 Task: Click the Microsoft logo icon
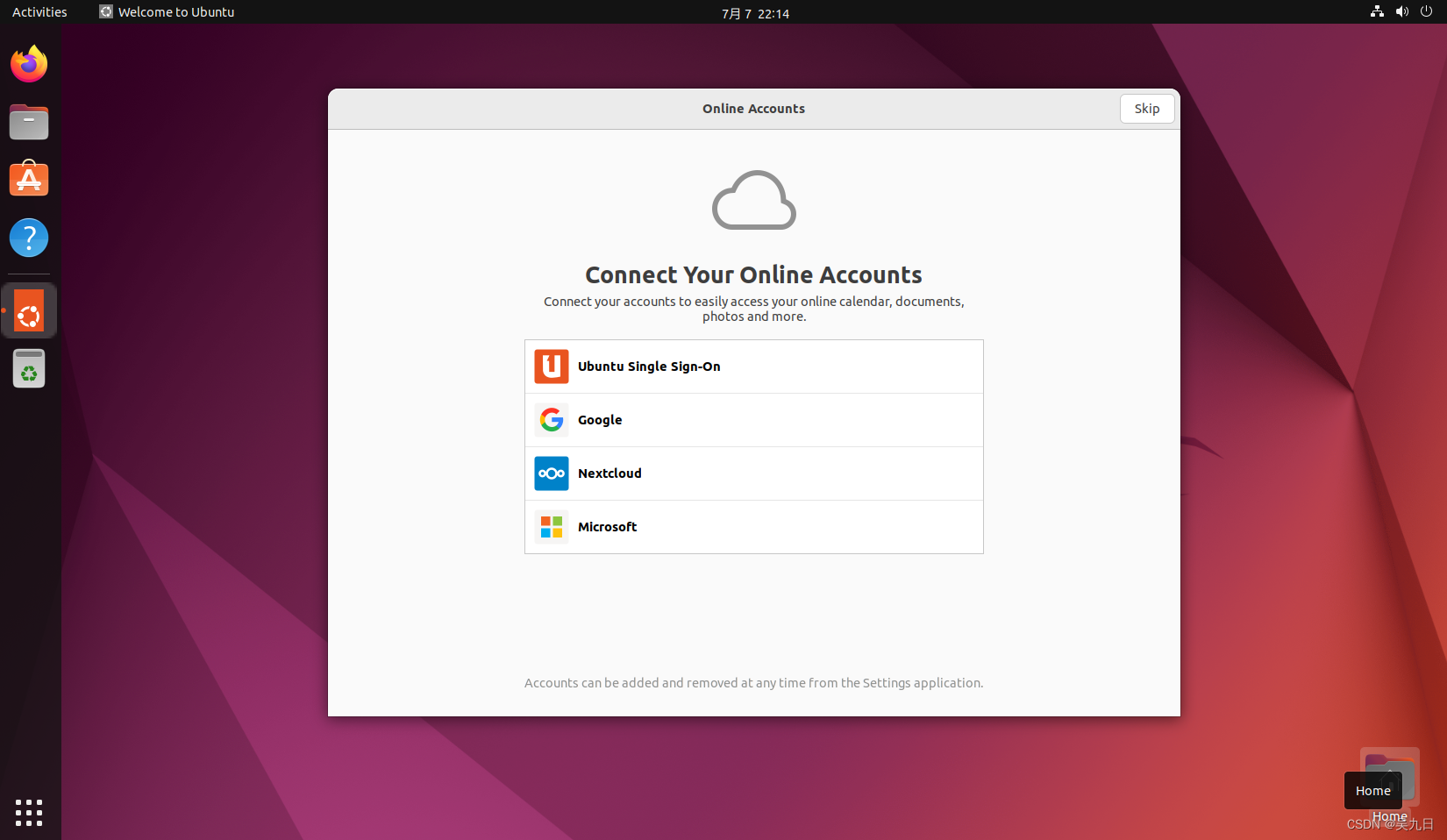click(x=552, y=527)
